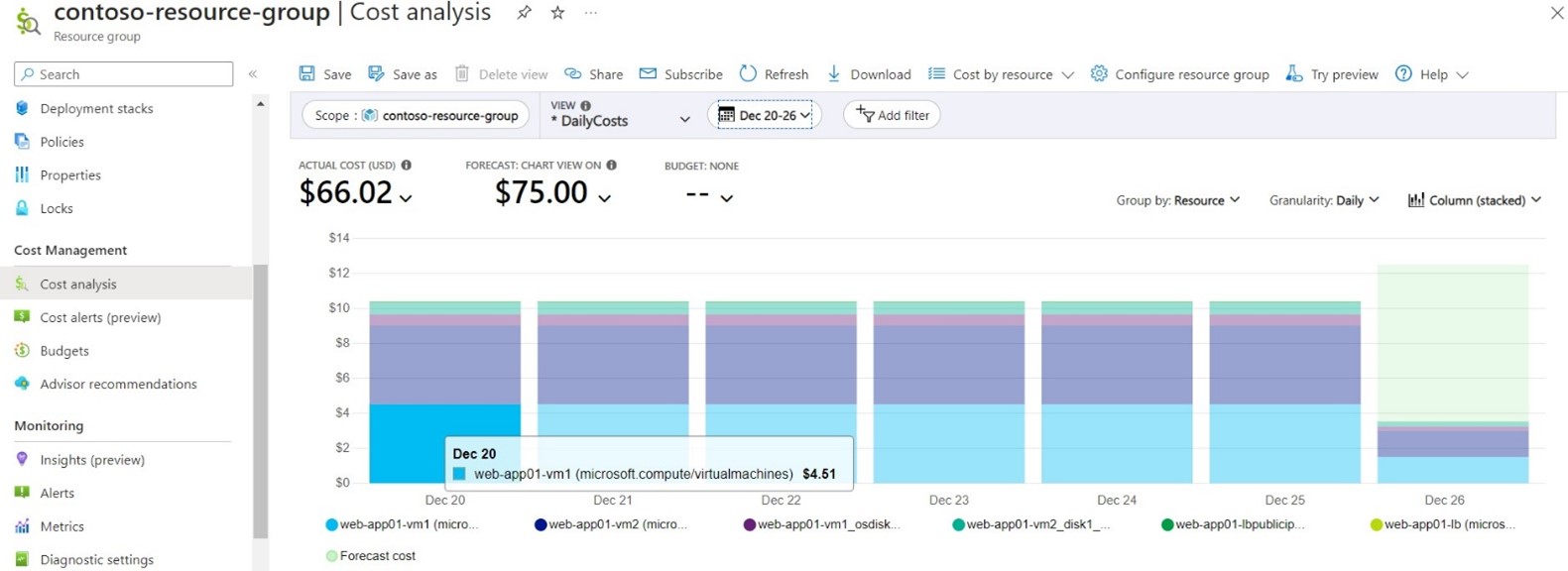Open the Dec 20-26 date range picker
The width and height of the screenshot is (1568, 571).
tap(765, 115)
